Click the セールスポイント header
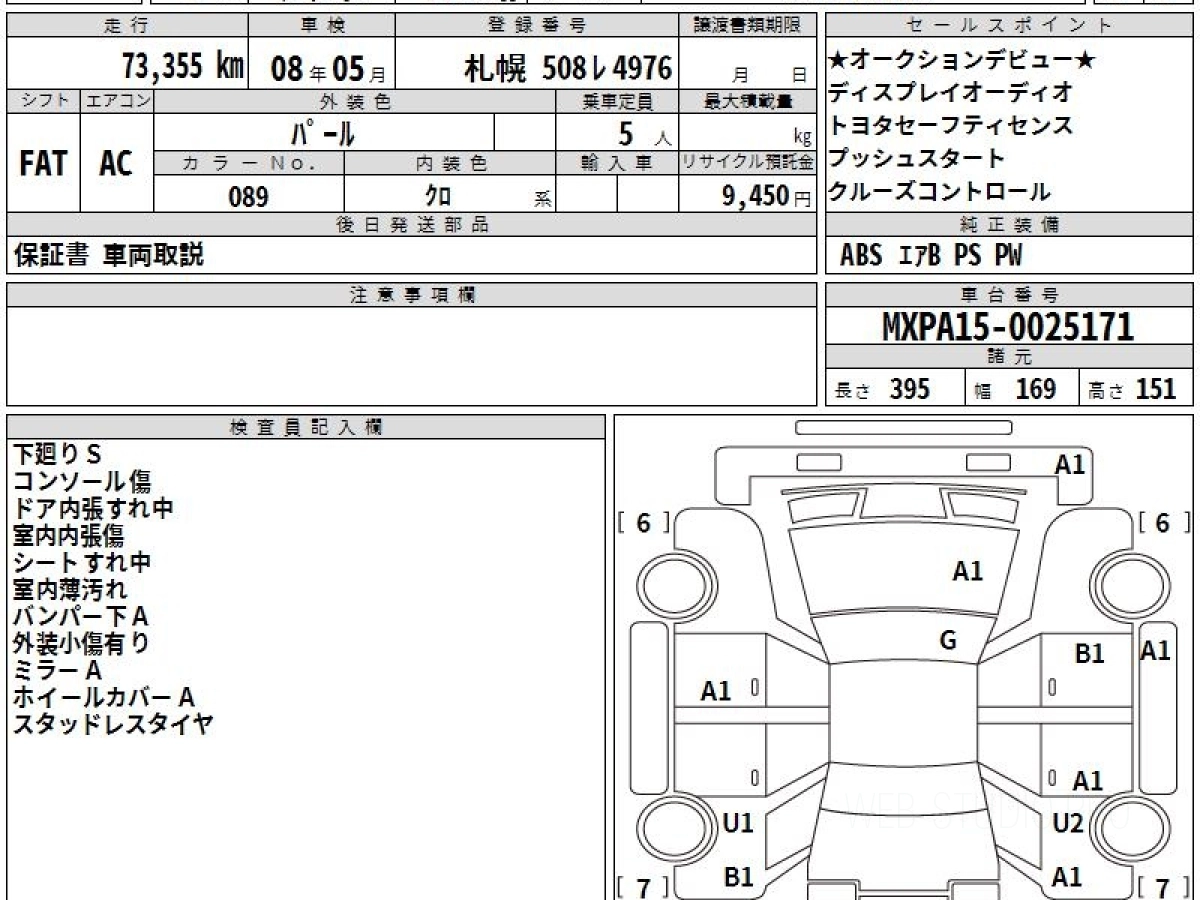The height and width of the screenshot is (900, 1200). click(x=1009, y=26)
